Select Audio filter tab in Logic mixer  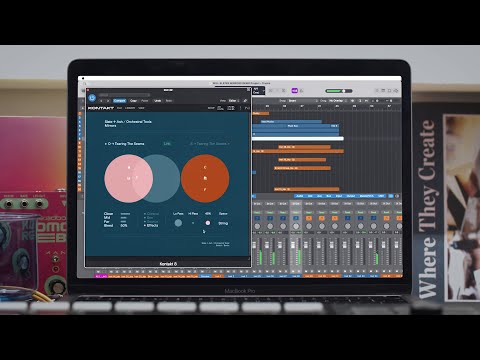coord(299,196)
